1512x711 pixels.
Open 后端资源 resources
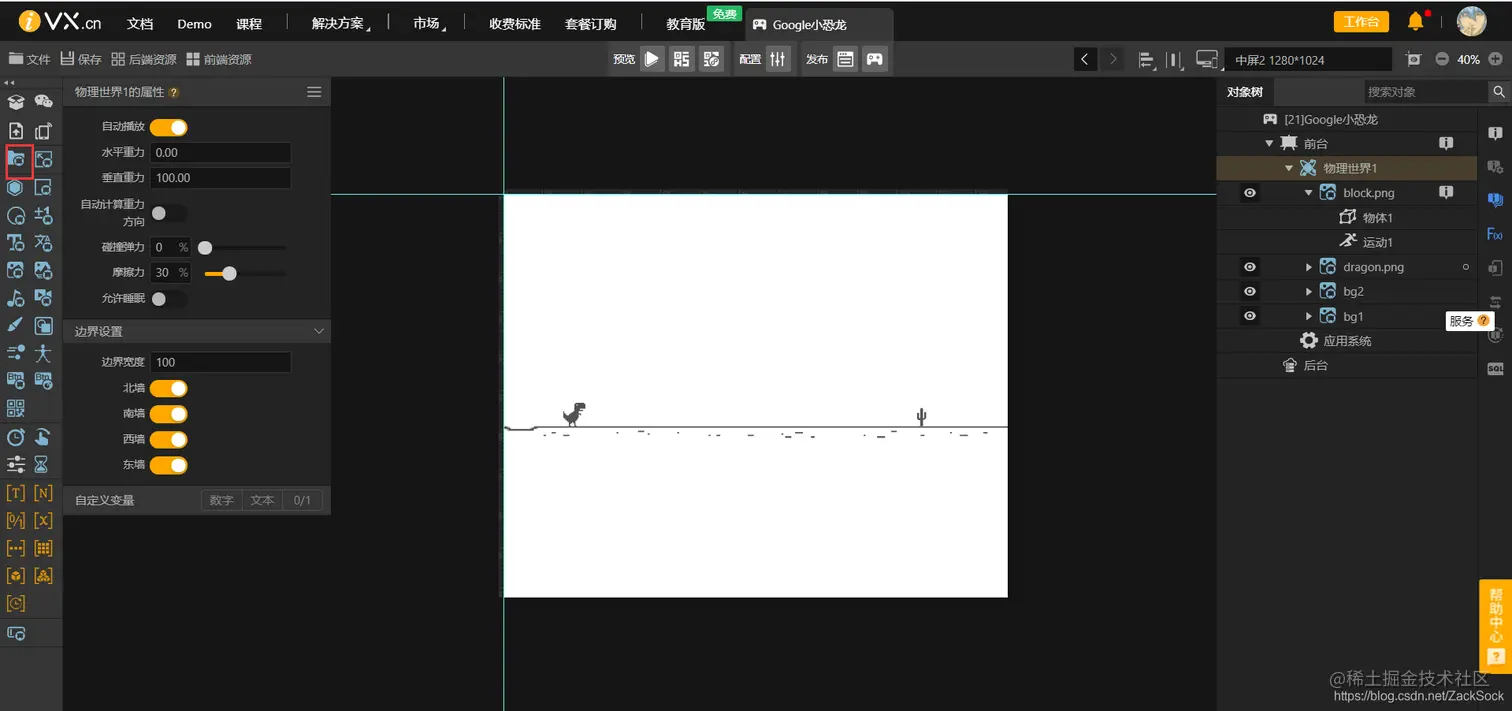(144, 59)
